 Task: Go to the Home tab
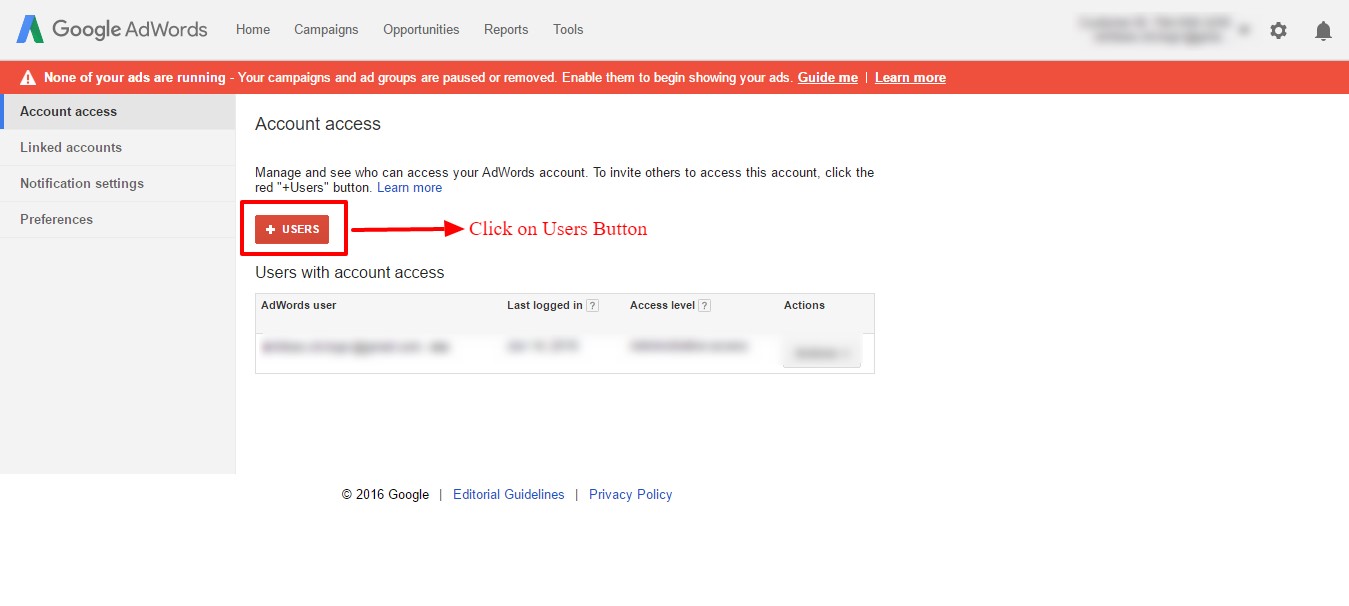pos(253,30)
